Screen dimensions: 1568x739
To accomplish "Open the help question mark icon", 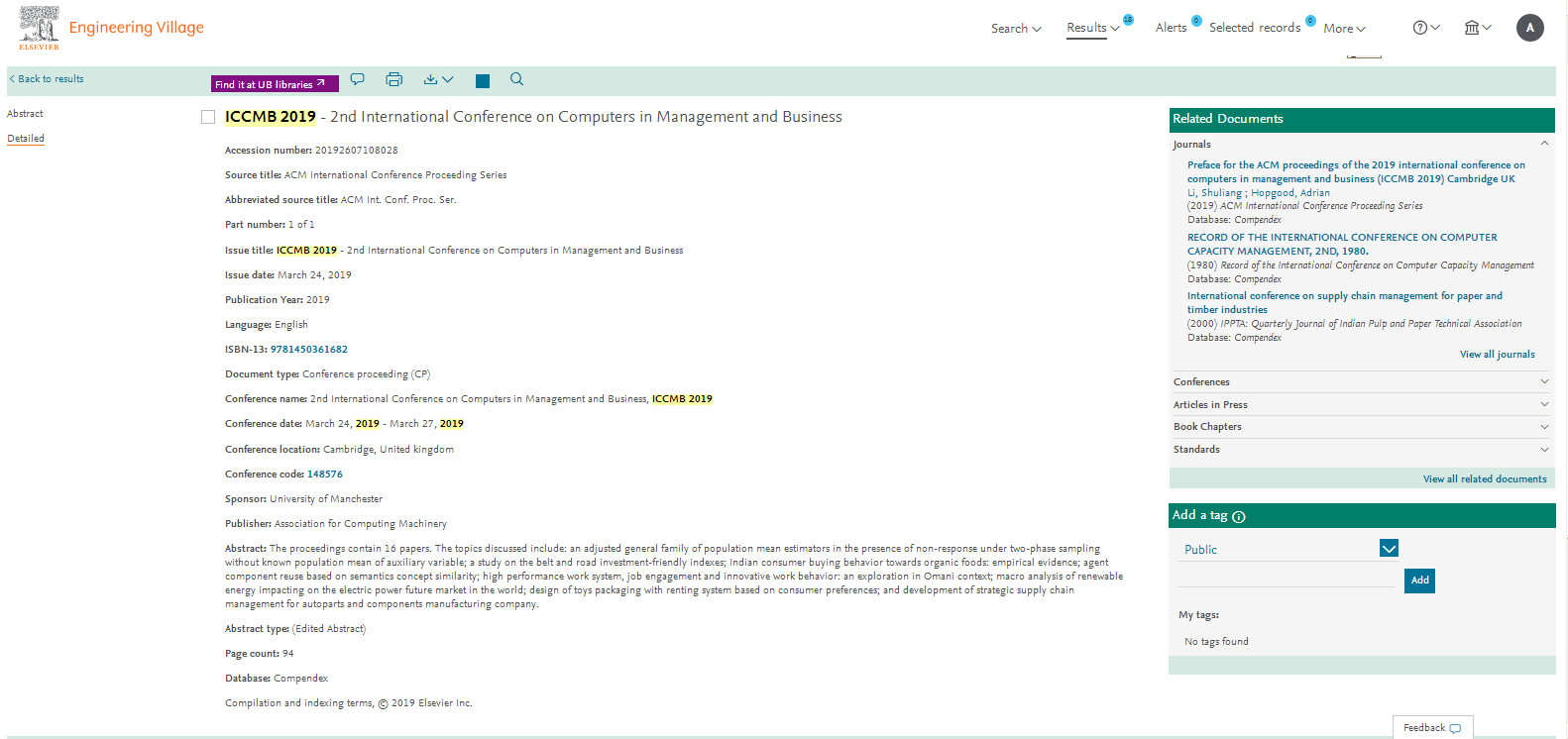I will click(1426, 28).
